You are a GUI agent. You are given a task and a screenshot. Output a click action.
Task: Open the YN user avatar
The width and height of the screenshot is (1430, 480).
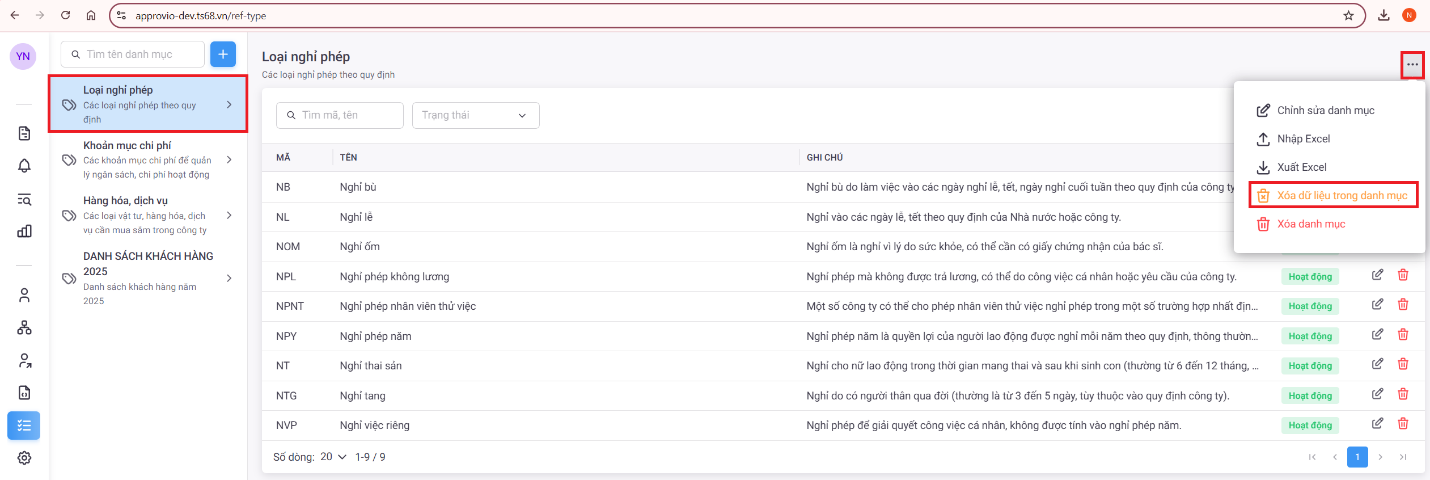point(23,57)
